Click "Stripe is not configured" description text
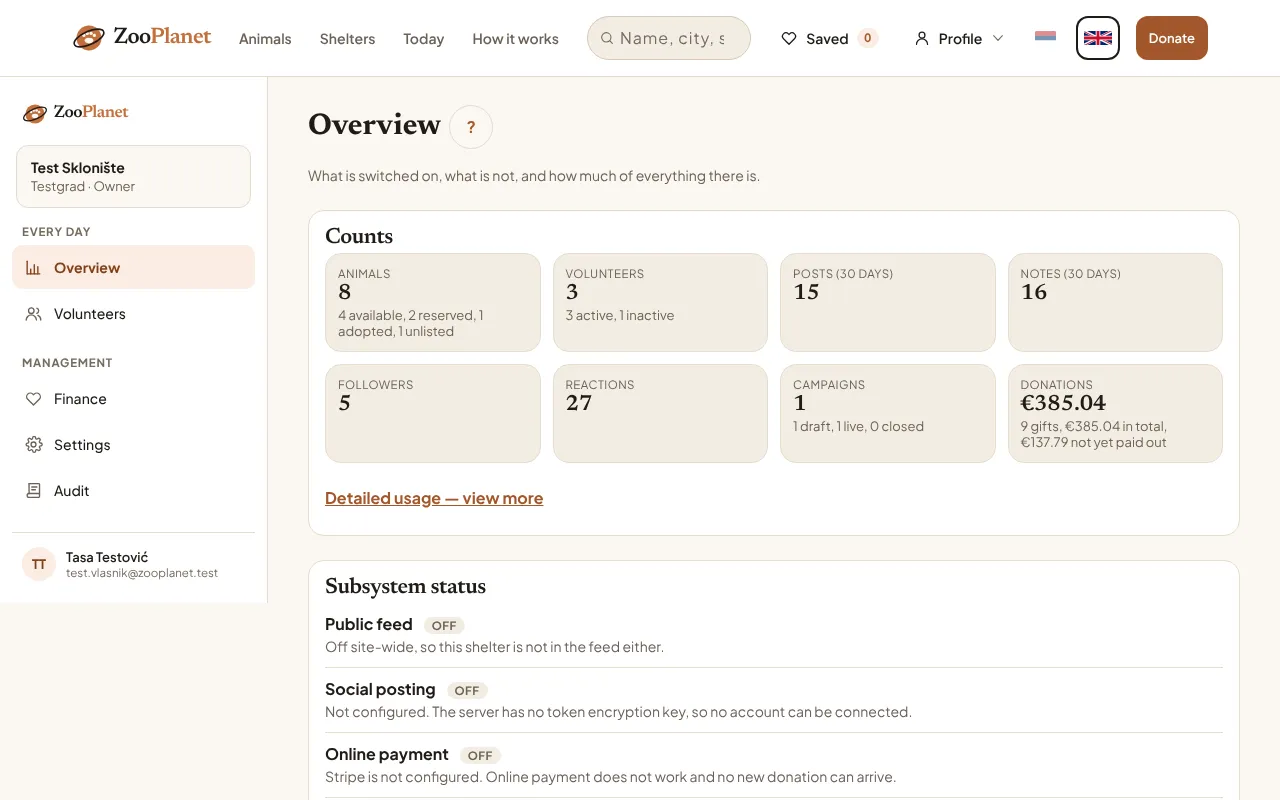 point(610,777)
